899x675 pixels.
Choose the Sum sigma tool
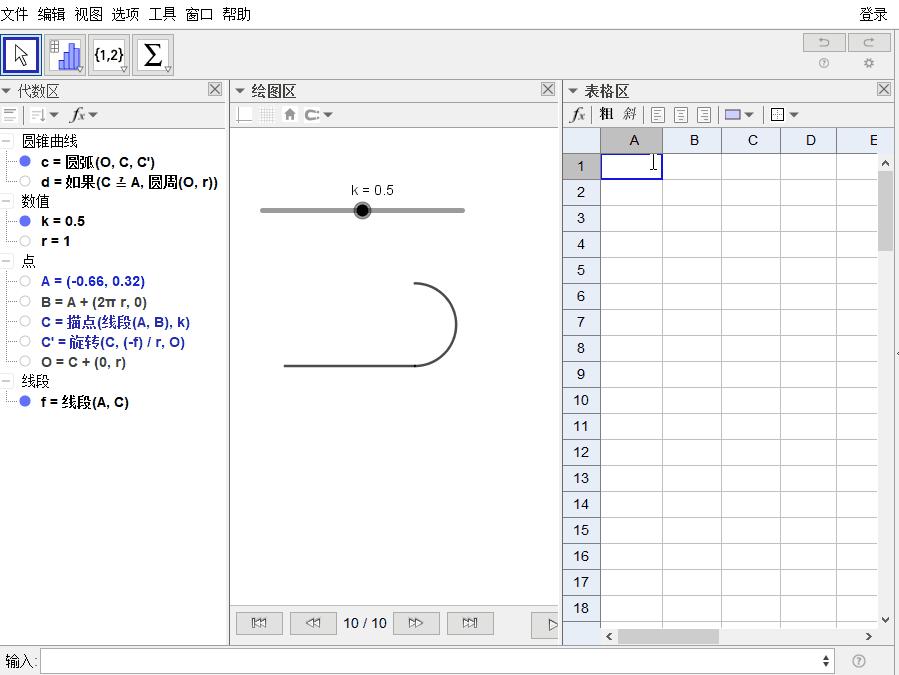(153, 55)
